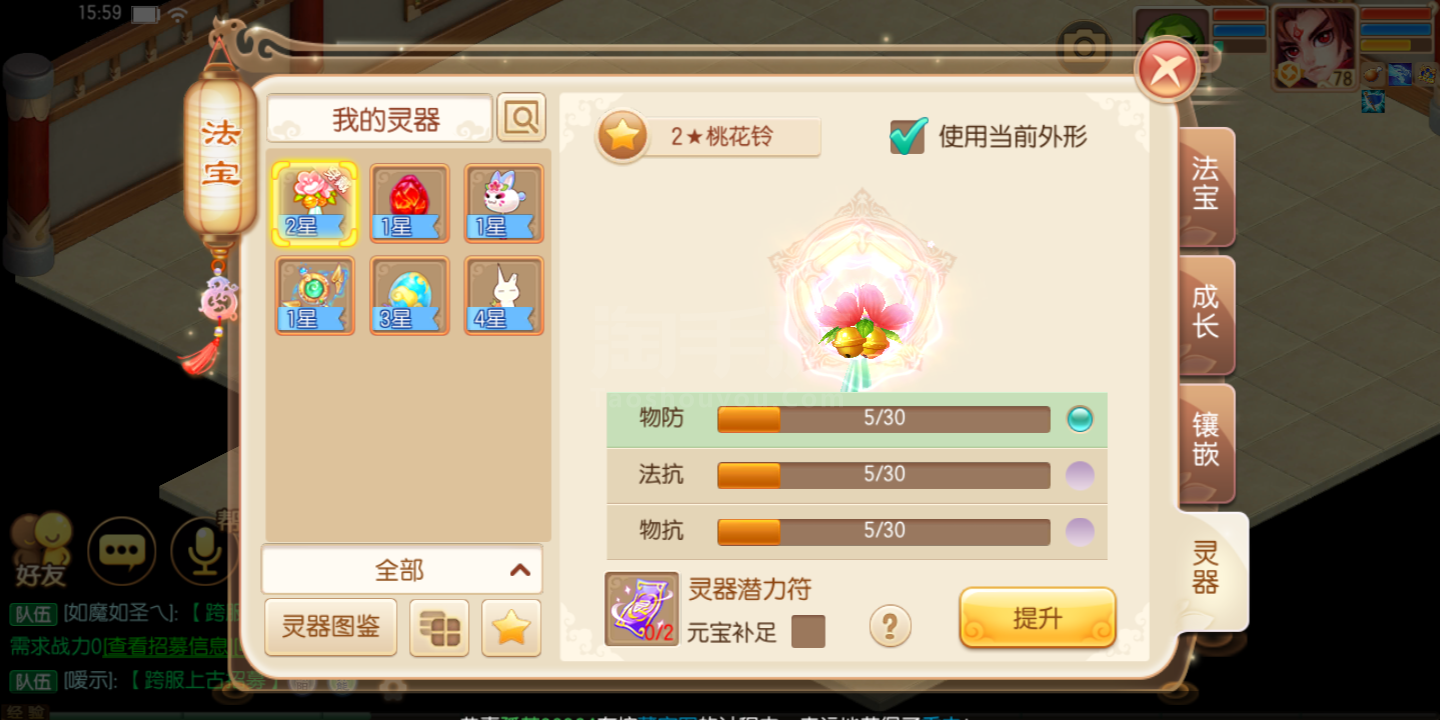
Task: Open the question mark help icon
Action: tap(890, 626)
